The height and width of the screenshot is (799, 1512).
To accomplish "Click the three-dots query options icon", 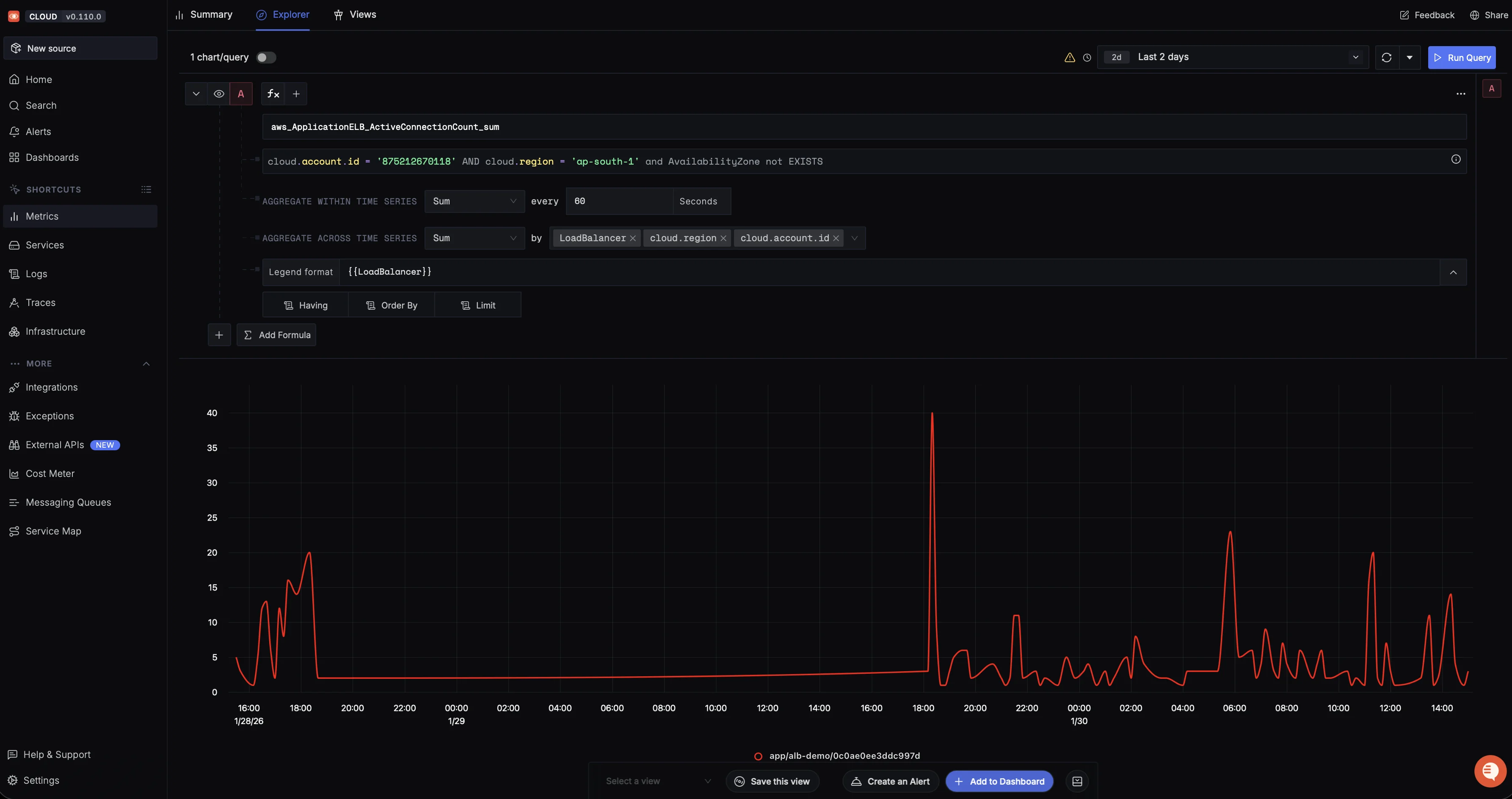I will [1460, 94].
